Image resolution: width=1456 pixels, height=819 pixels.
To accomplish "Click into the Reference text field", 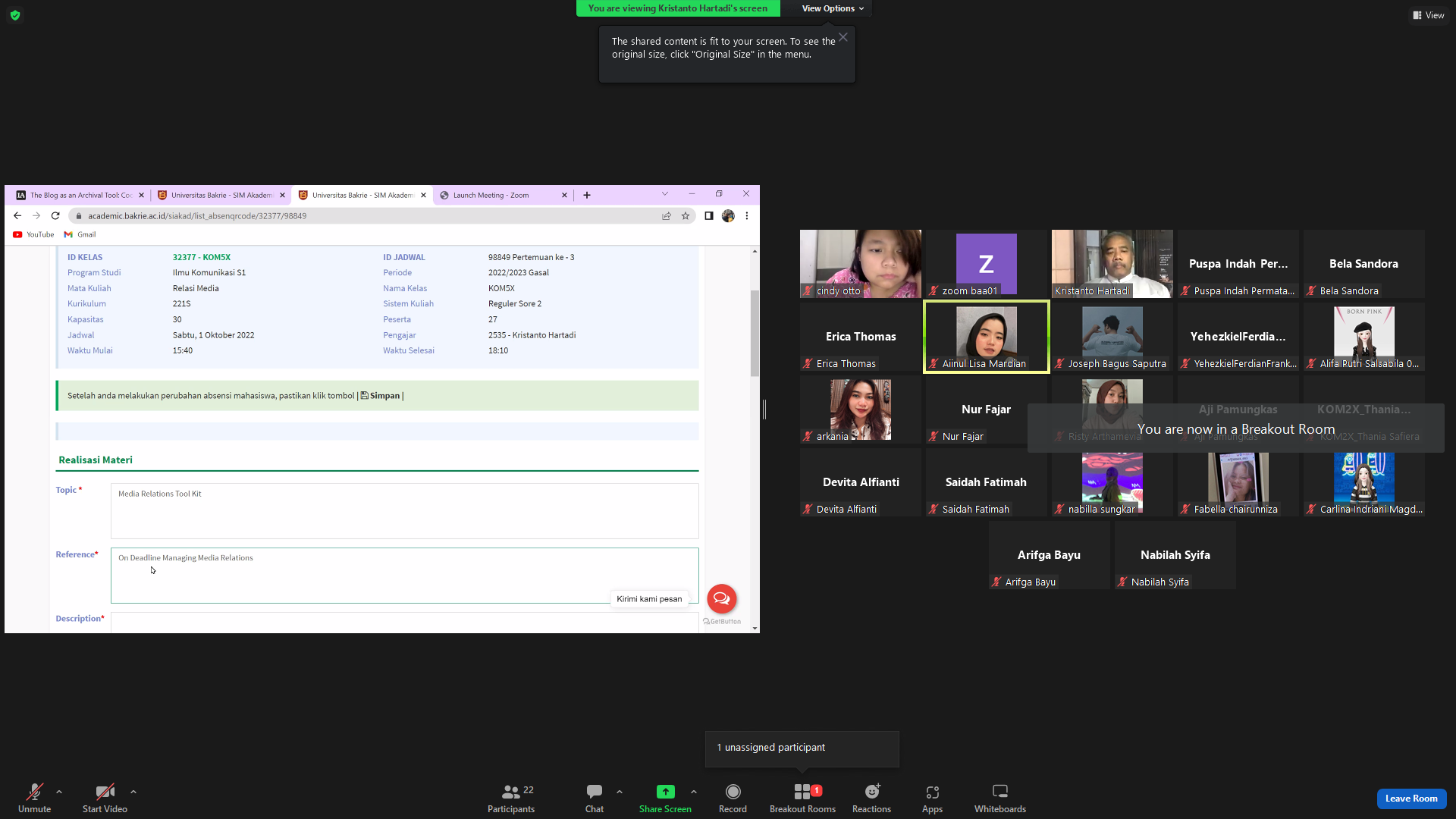I will pyautogui.click(x=404, y=576).
